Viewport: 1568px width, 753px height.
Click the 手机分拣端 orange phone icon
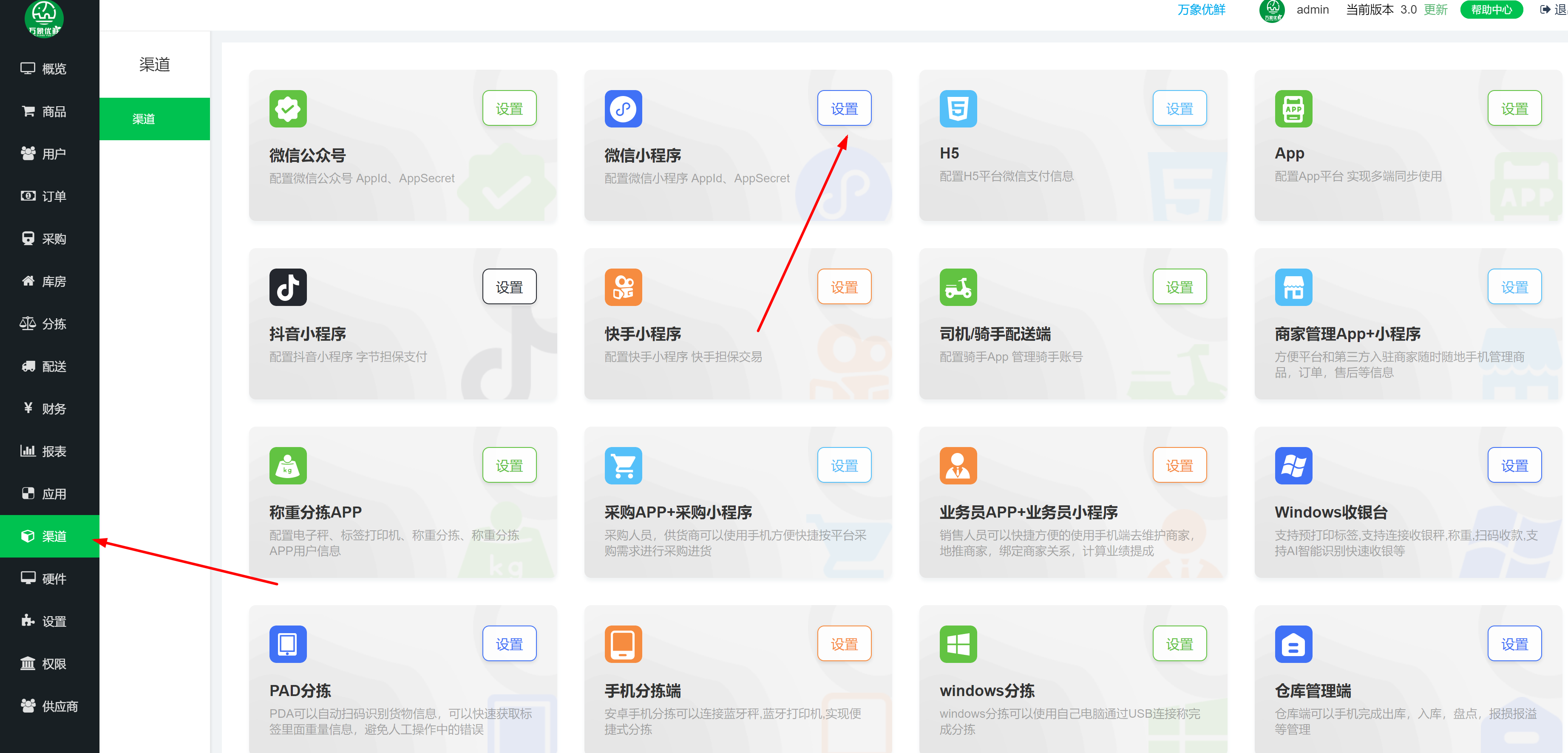tap(623, 644)
